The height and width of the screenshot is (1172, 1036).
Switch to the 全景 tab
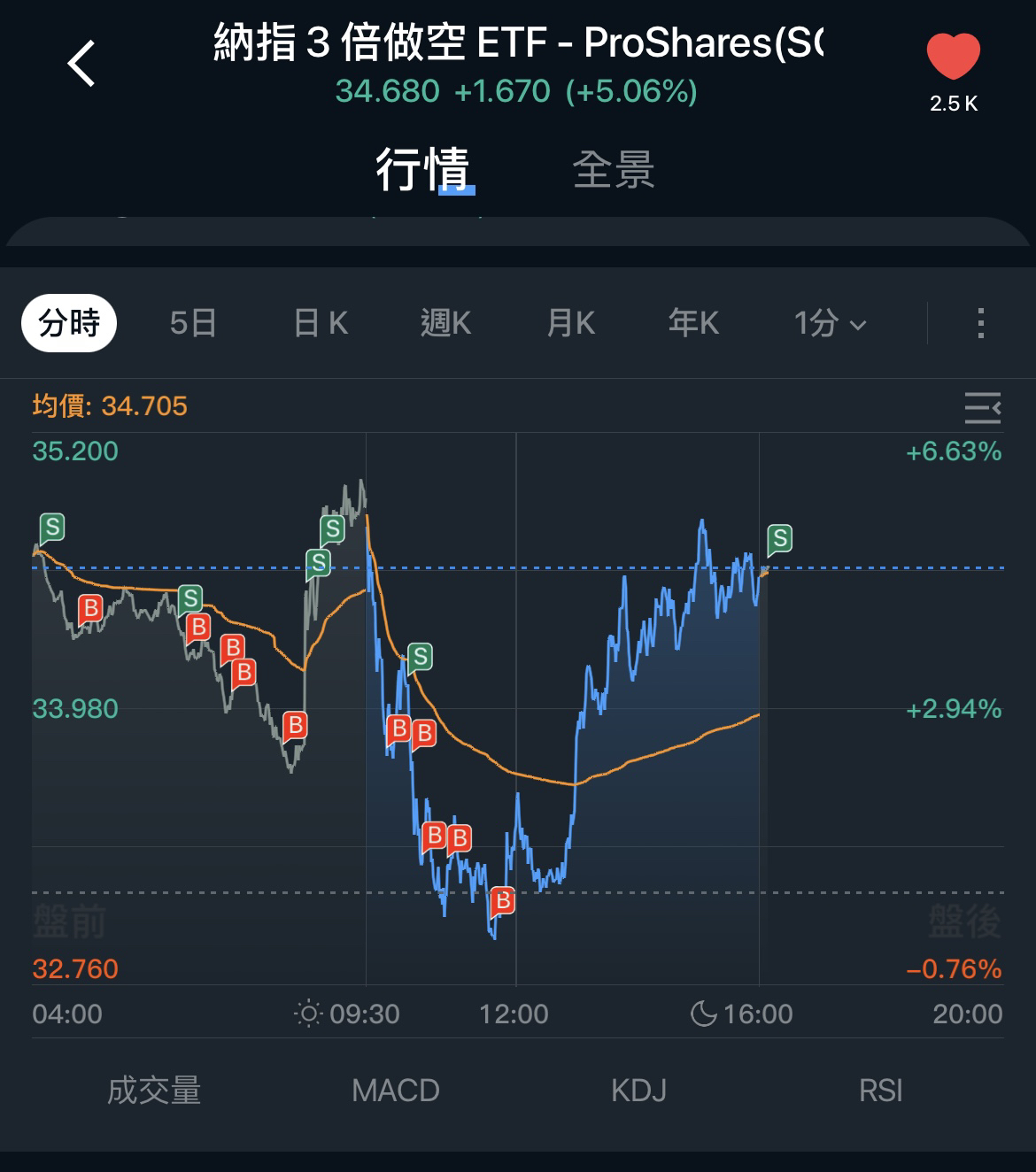click(x=613, y=168)
